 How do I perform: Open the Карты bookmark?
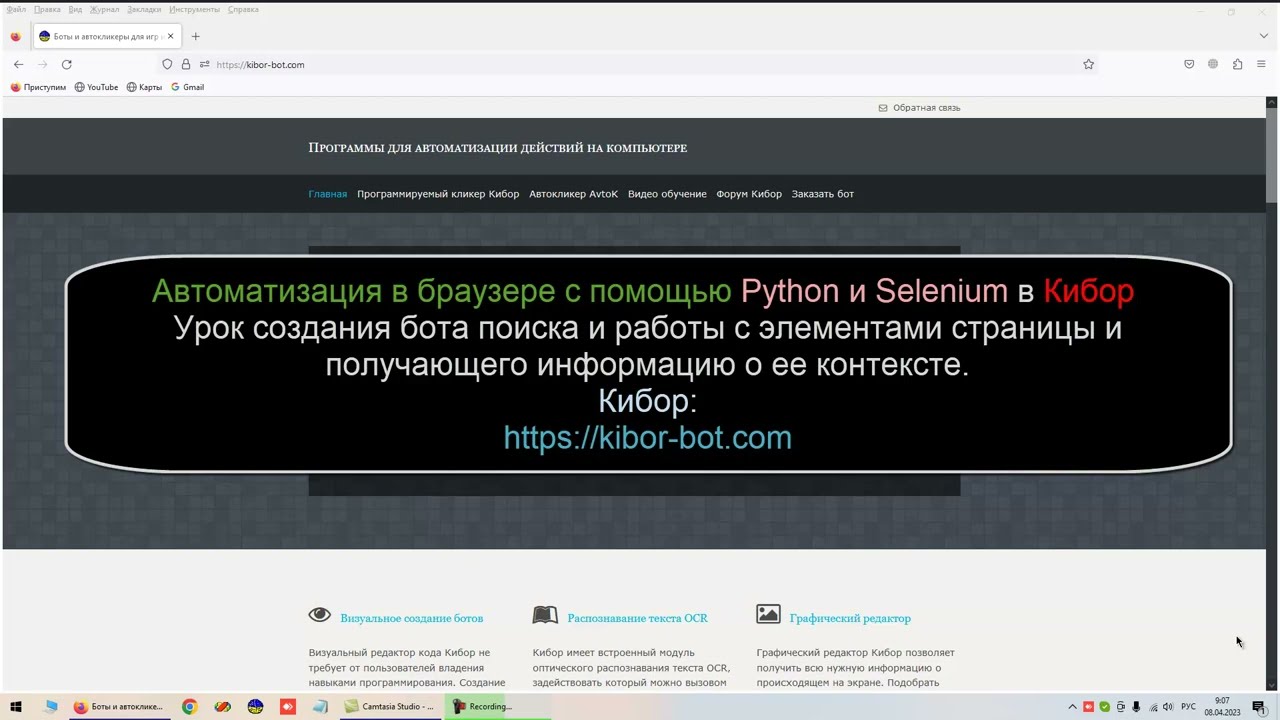144,87
